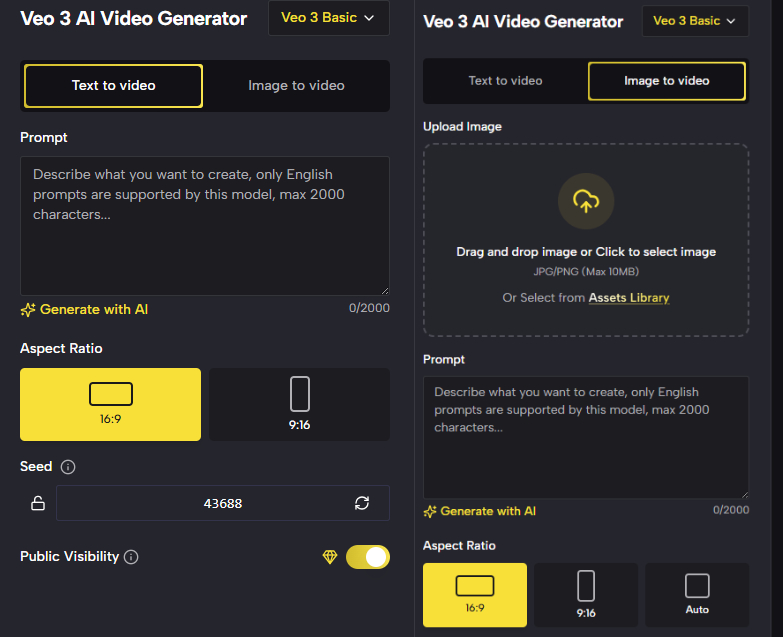Select 16:9 aspect ratio in right panel
This screenshot has height=637, width=783.
(475, 595)
